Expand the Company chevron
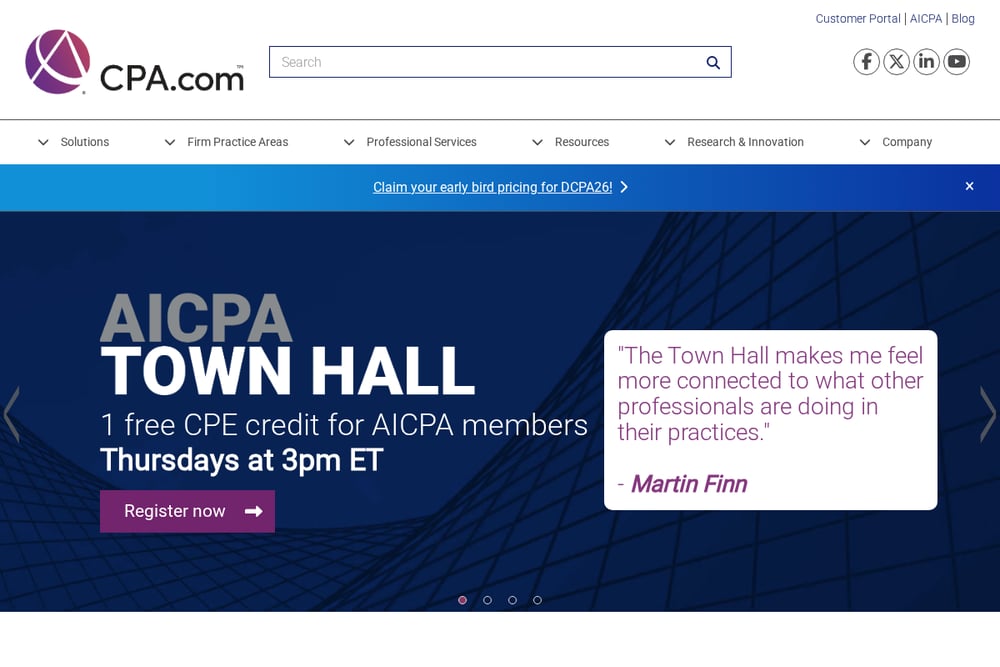Image resolution: width=1000 pixels, height=667 pixels. (865, 142)
